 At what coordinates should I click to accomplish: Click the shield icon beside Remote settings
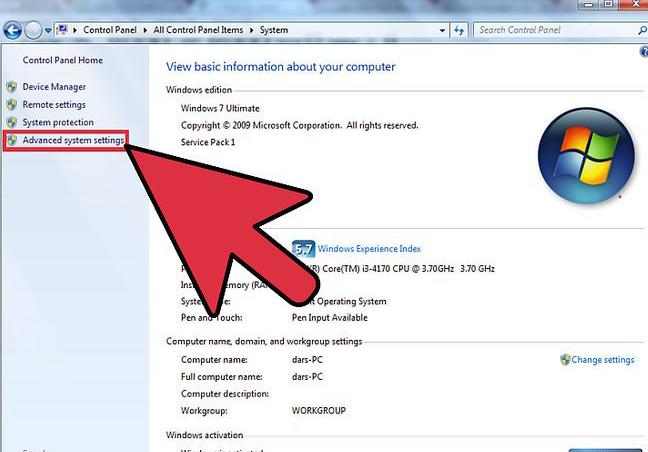[x=12, y=105]
